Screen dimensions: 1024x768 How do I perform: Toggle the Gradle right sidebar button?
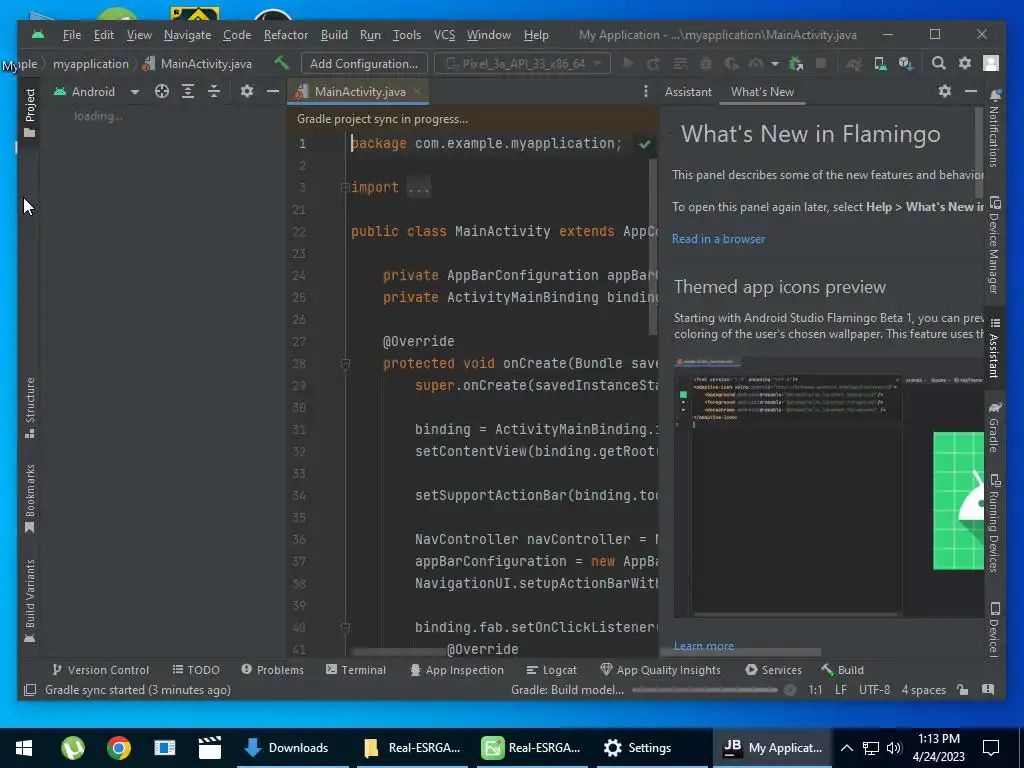994,427
